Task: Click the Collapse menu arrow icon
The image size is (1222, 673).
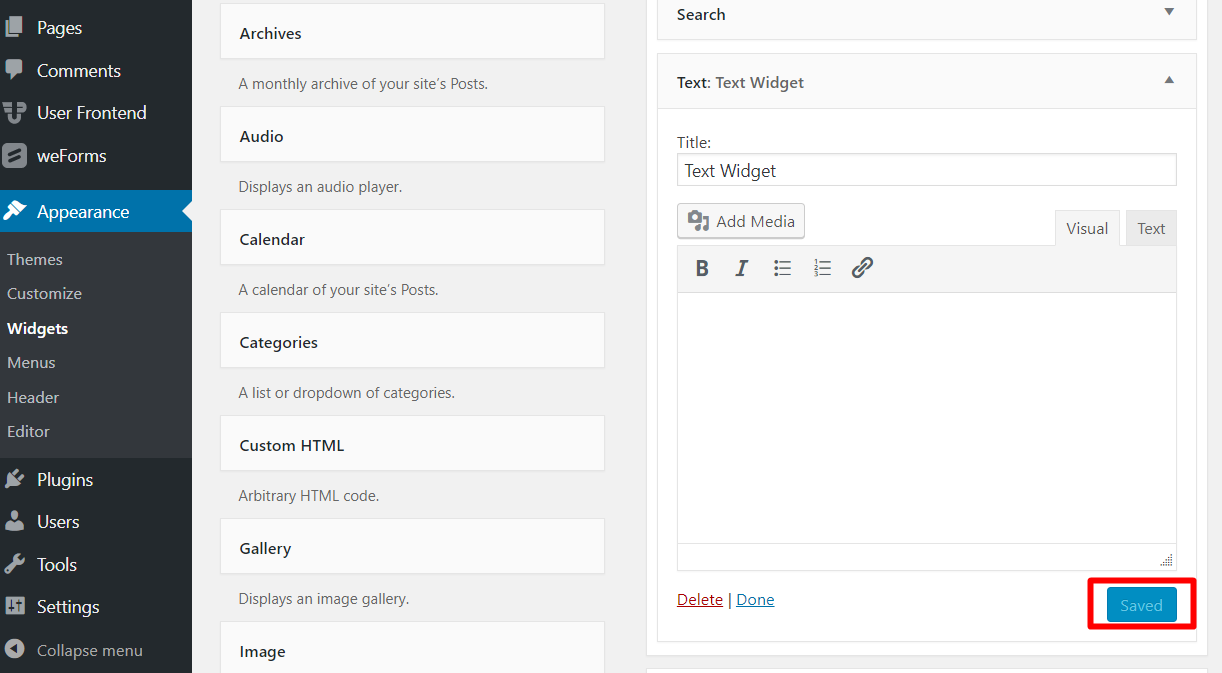Action: pos(14,650)
